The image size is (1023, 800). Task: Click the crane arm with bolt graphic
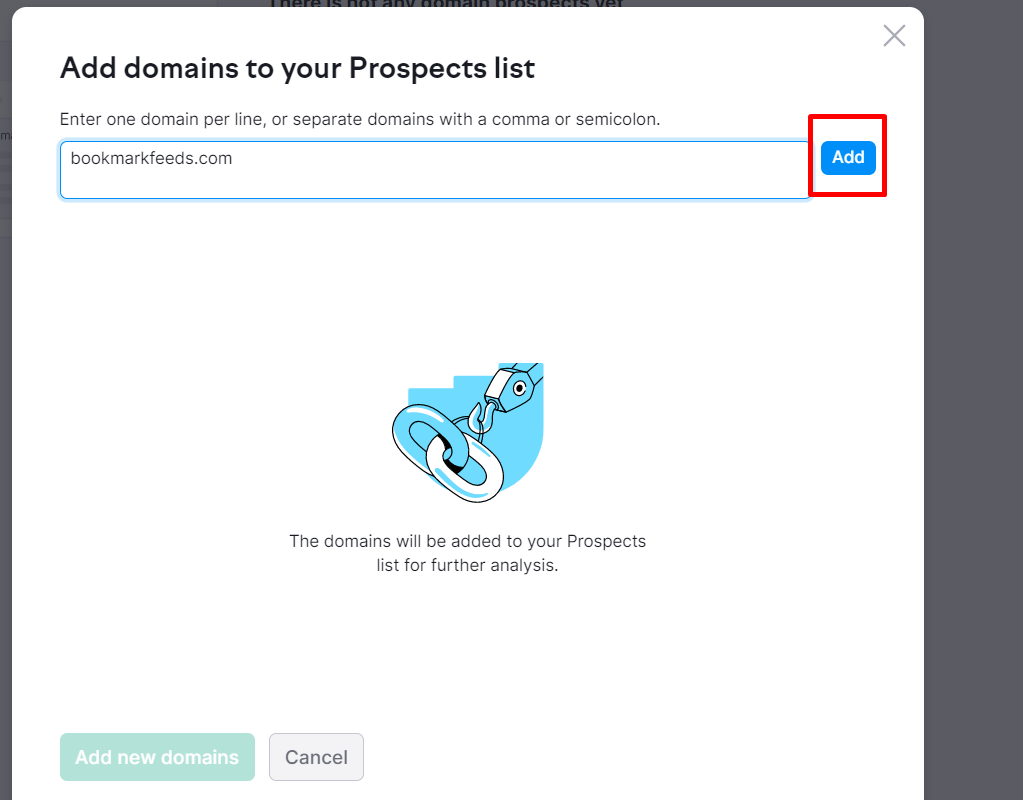click(x=514, y=387)
